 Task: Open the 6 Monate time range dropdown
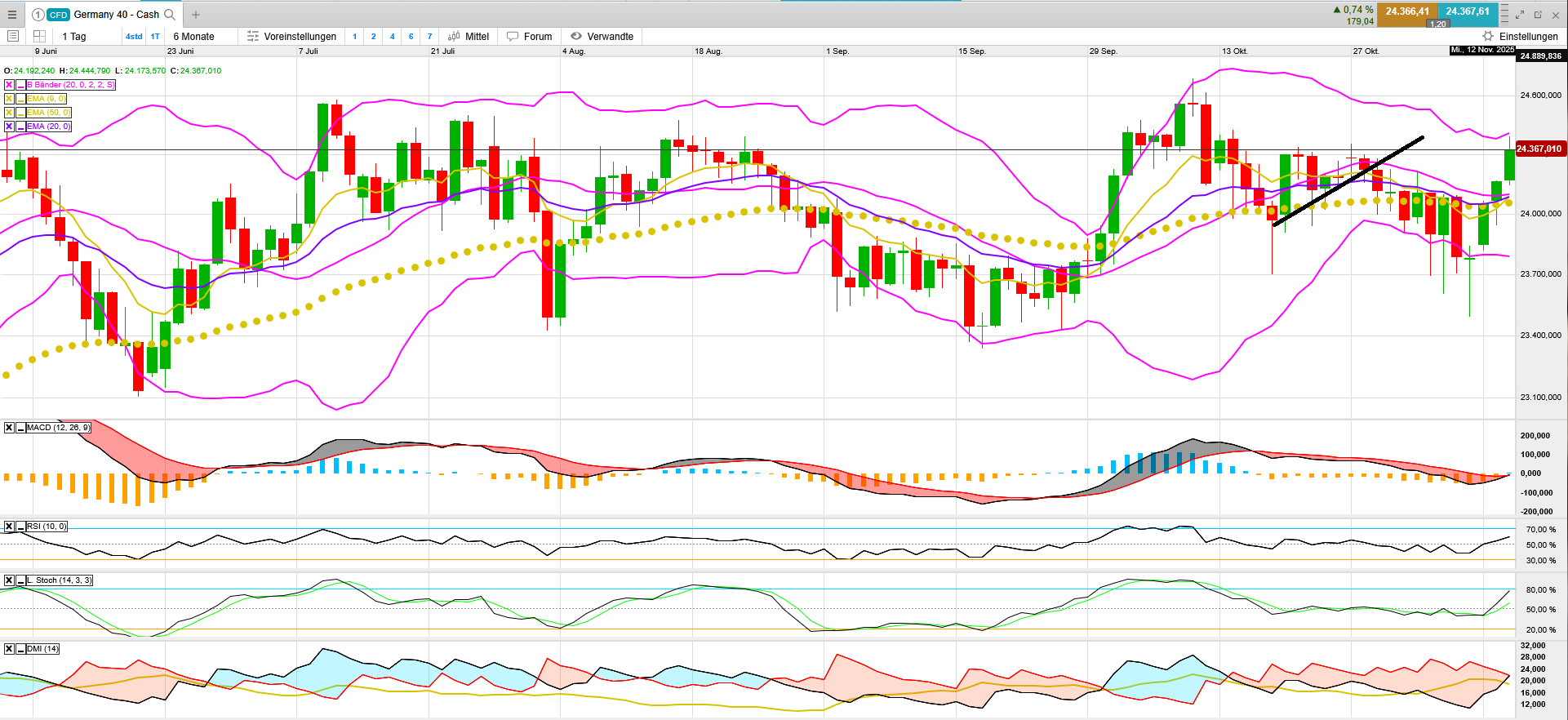click(193, 37)
